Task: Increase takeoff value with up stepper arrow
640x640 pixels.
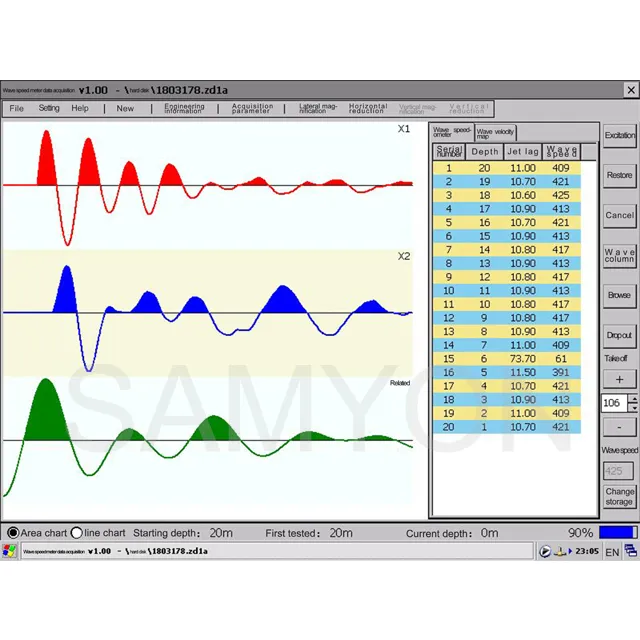Action: point(633,399)
